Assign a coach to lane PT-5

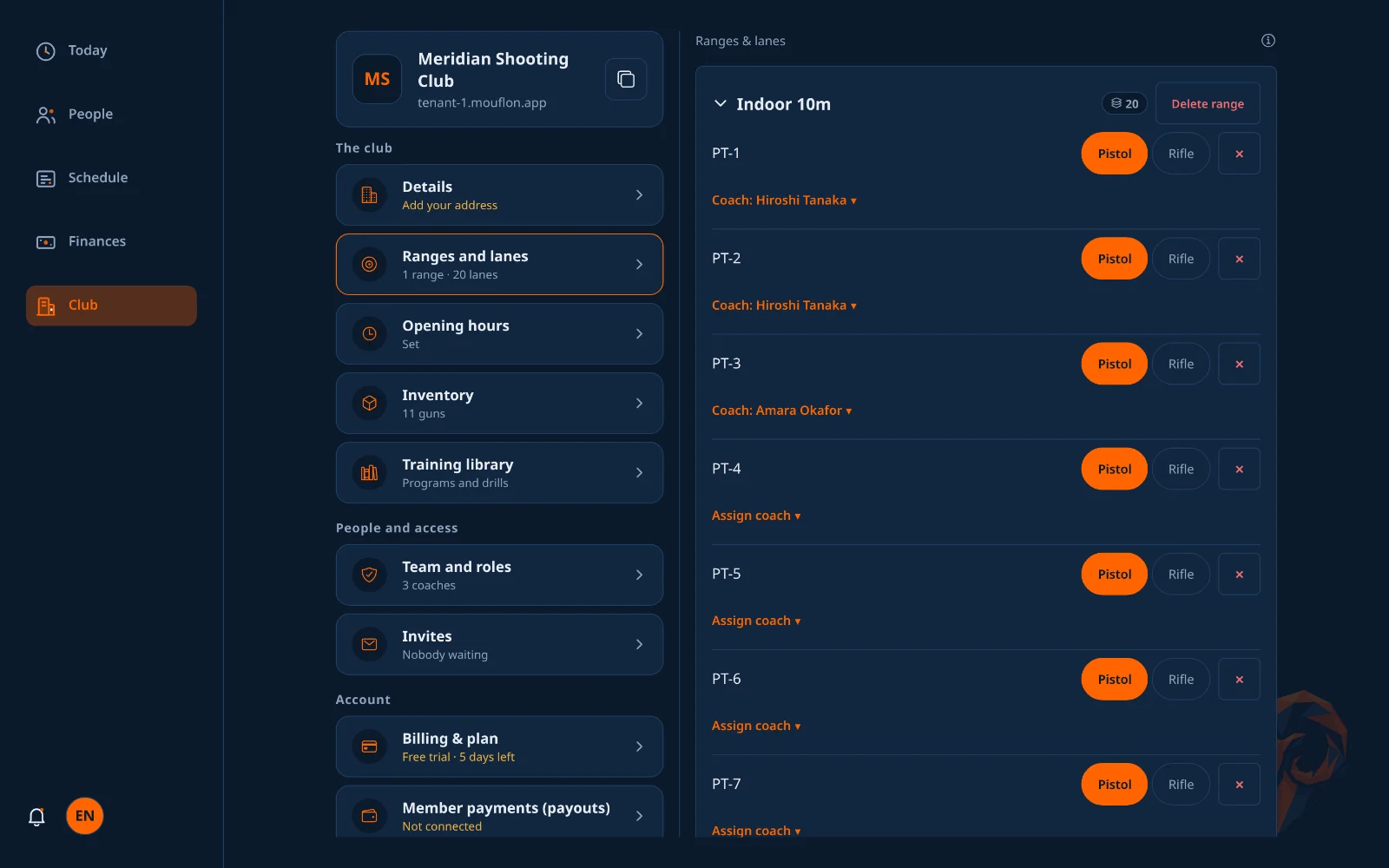tap(756, 621)
